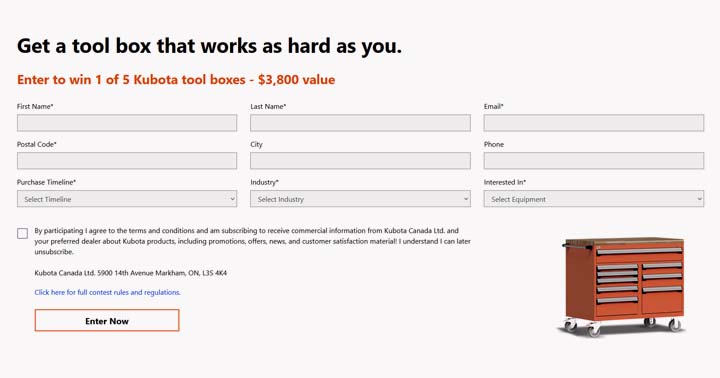This screenshot has height=378, width=720.
Task: Tick the terms and conditions checkbox
Action: pos(22,233)
